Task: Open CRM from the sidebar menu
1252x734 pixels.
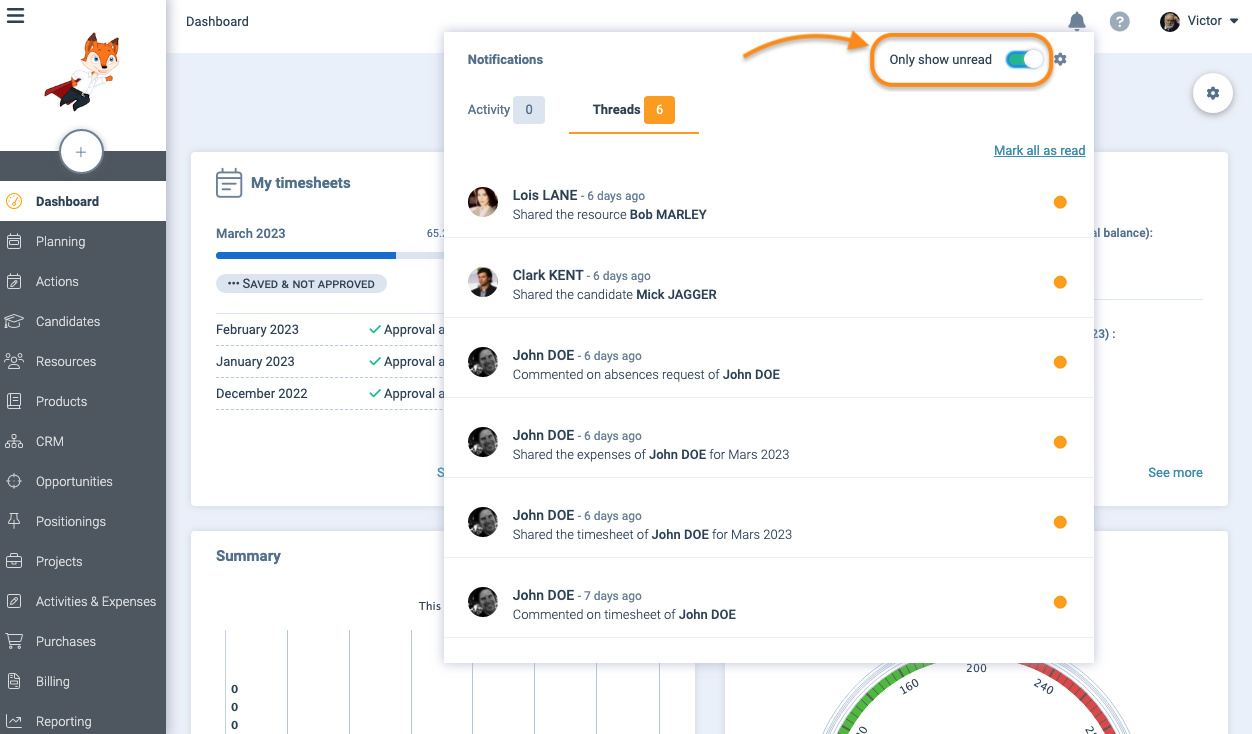Action: click(83, 441)
